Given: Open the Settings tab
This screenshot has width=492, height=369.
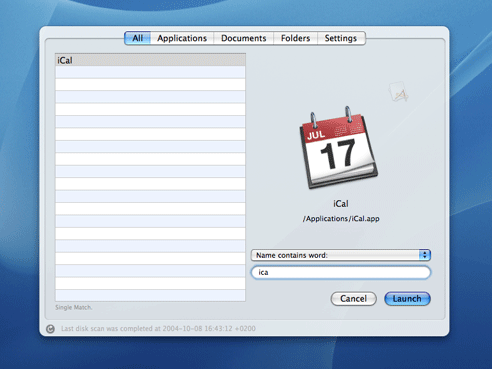Looking at the screenshot, I should (x=341, y=38).
